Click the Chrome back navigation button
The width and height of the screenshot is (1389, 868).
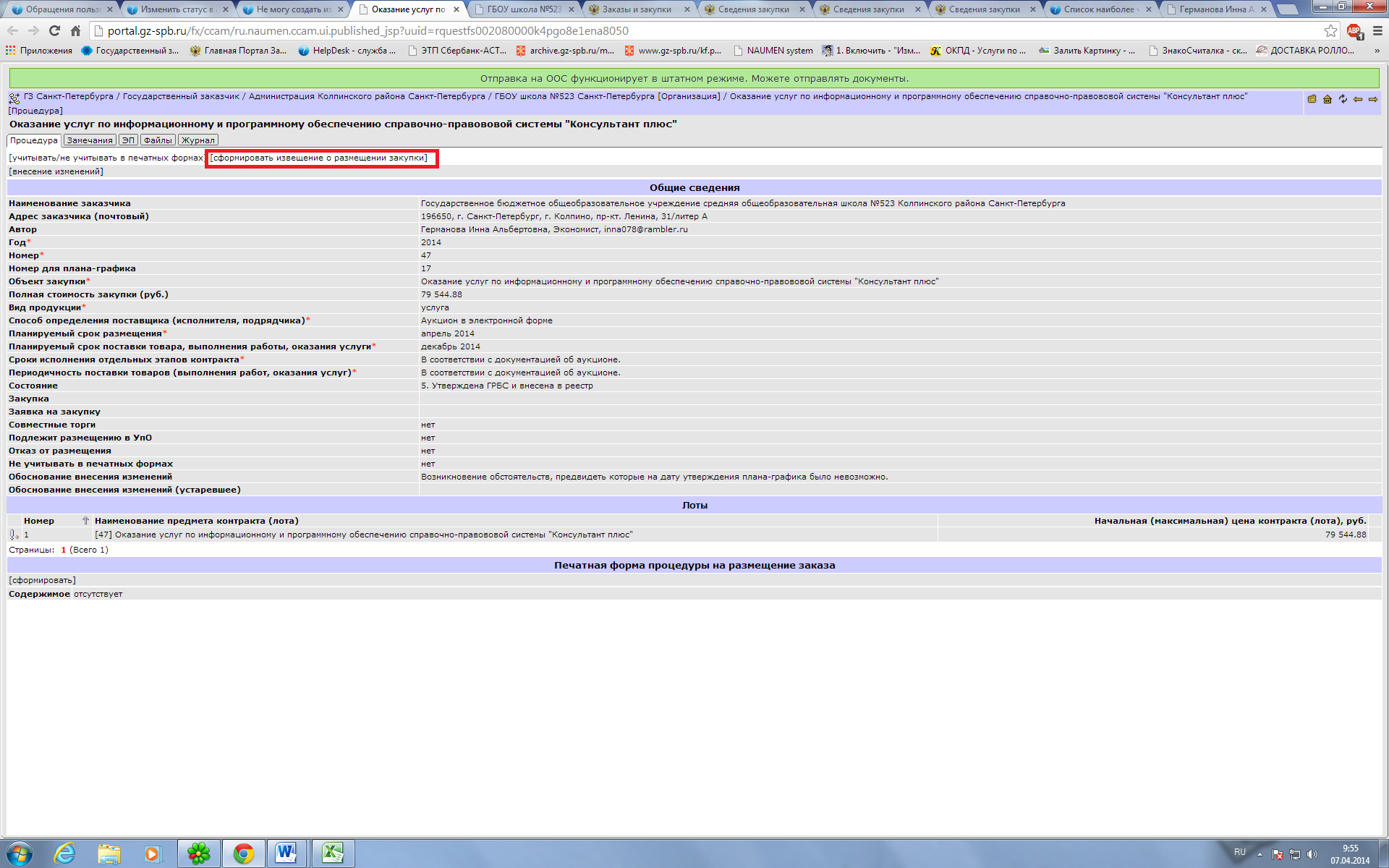[13, 30]
